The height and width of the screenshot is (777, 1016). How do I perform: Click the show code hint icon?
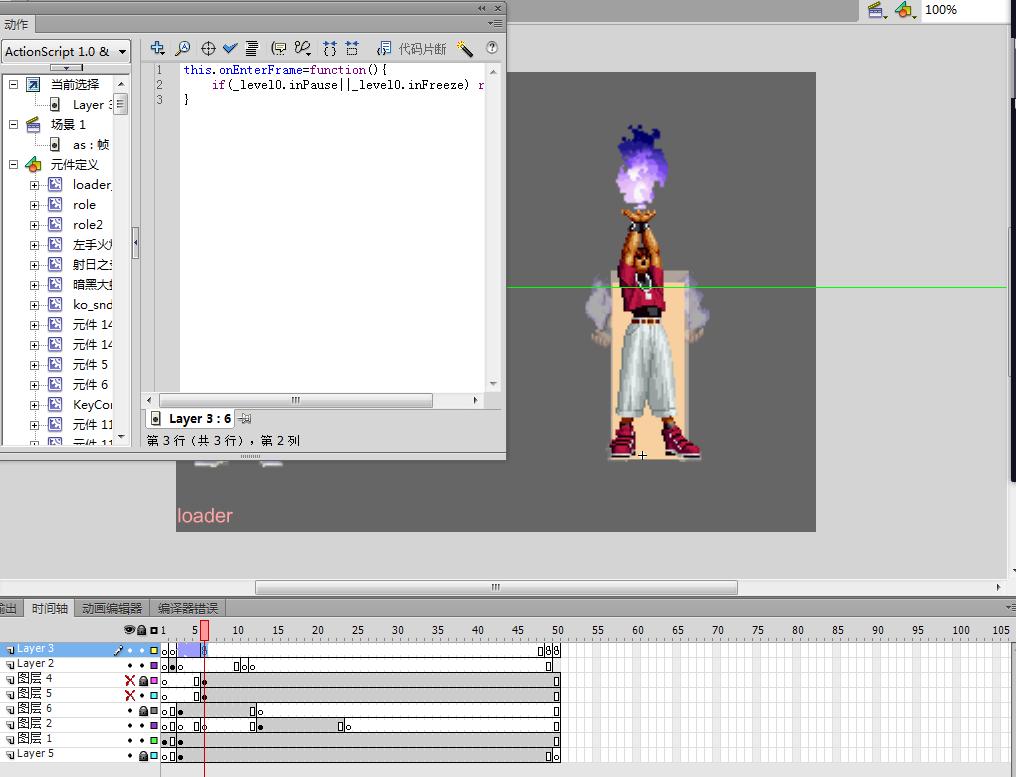[279, 48]
